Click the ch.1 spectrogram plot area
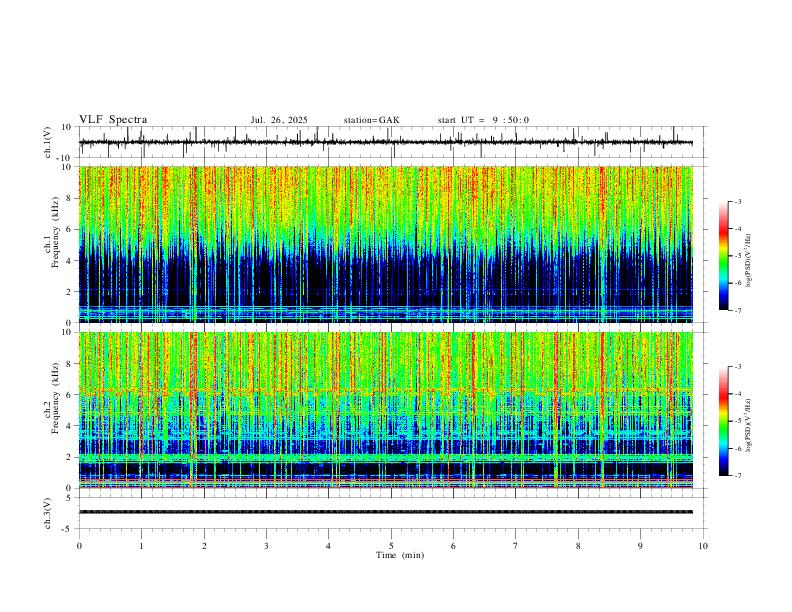Viewport: 792px width, 612px height. coord(385,244)
